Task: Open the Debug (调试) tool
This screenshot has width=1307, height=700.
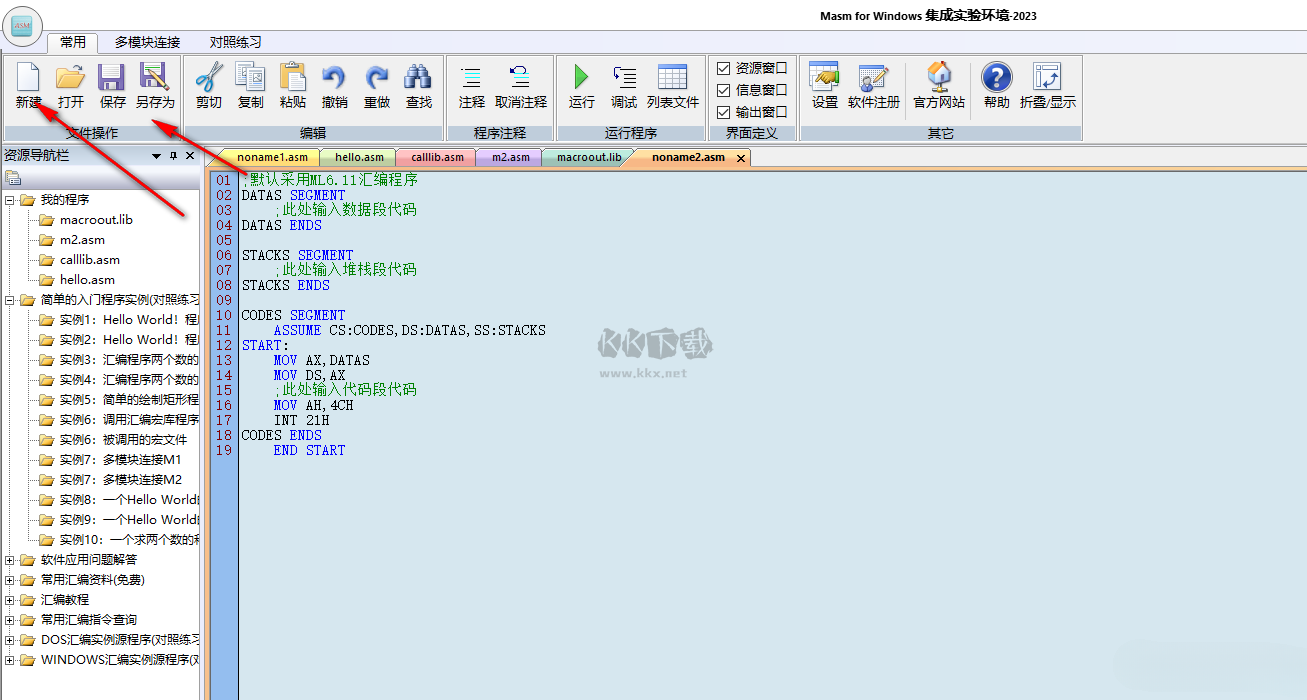Action: click(624, 78)
